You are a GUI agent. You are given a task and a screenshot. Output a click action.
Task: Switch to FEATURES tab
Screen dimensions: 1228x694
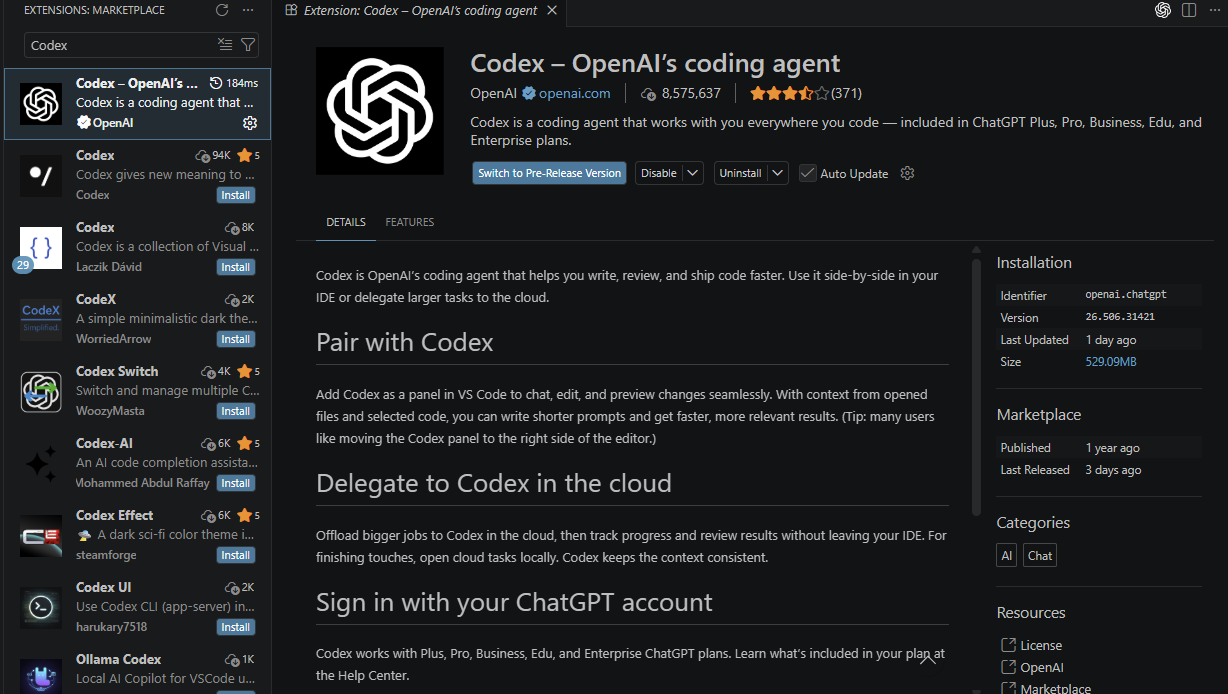410,222
